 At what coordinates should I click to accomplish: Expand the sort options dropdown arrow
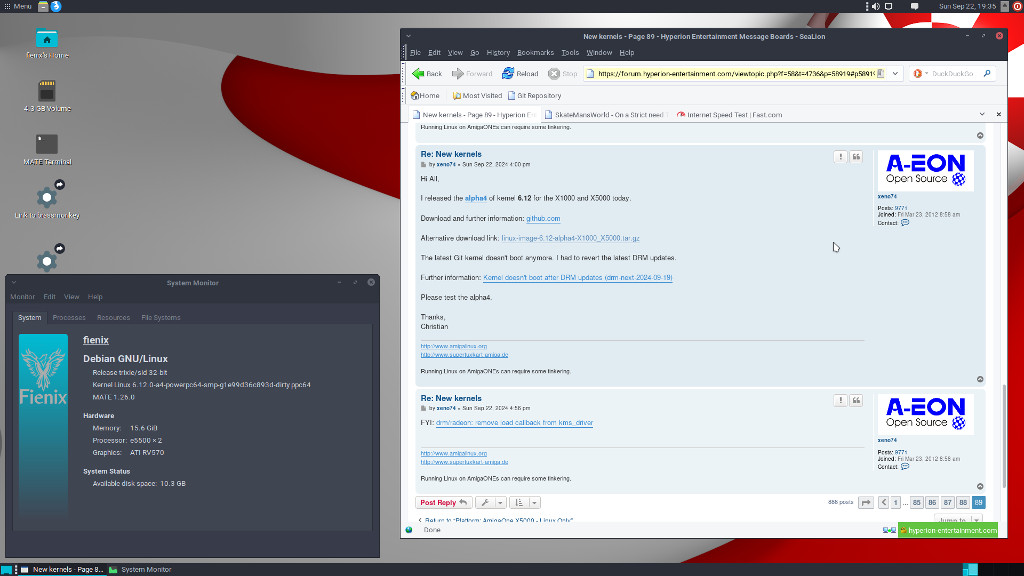coord(534,502)
